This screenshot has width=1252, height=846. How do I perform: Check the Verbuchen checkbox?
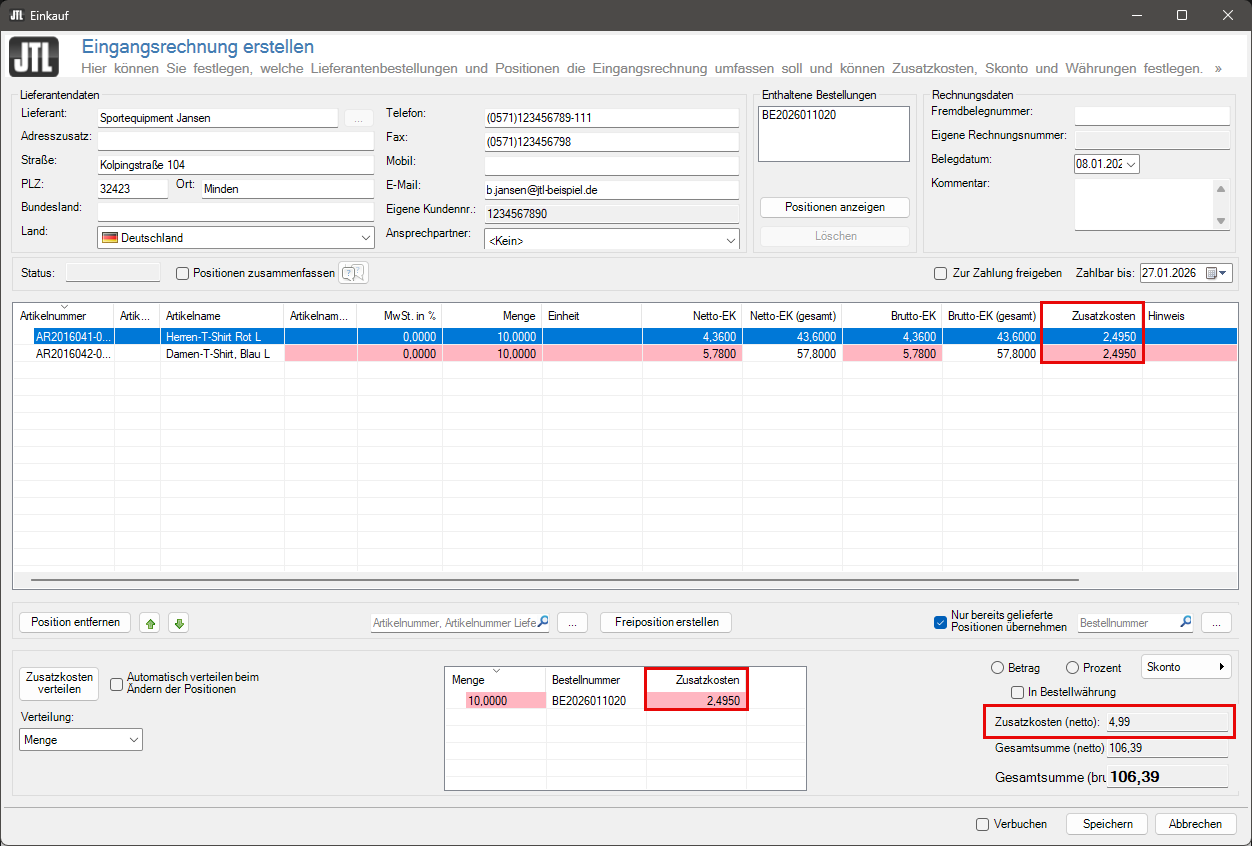[x=983, y=824]
